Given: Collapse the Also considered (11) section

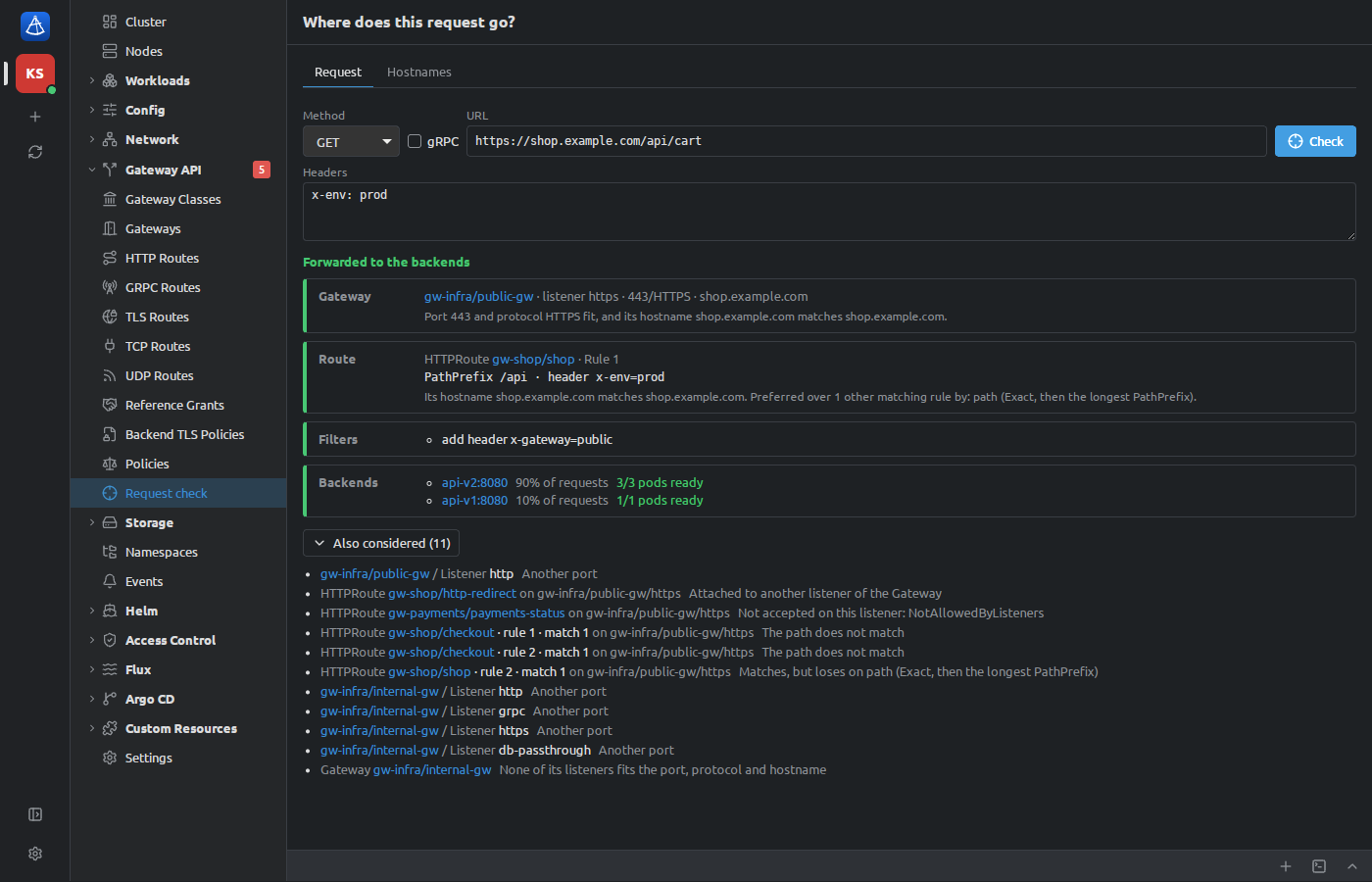Looking at the screenshot, I should (x=381, y=543).
